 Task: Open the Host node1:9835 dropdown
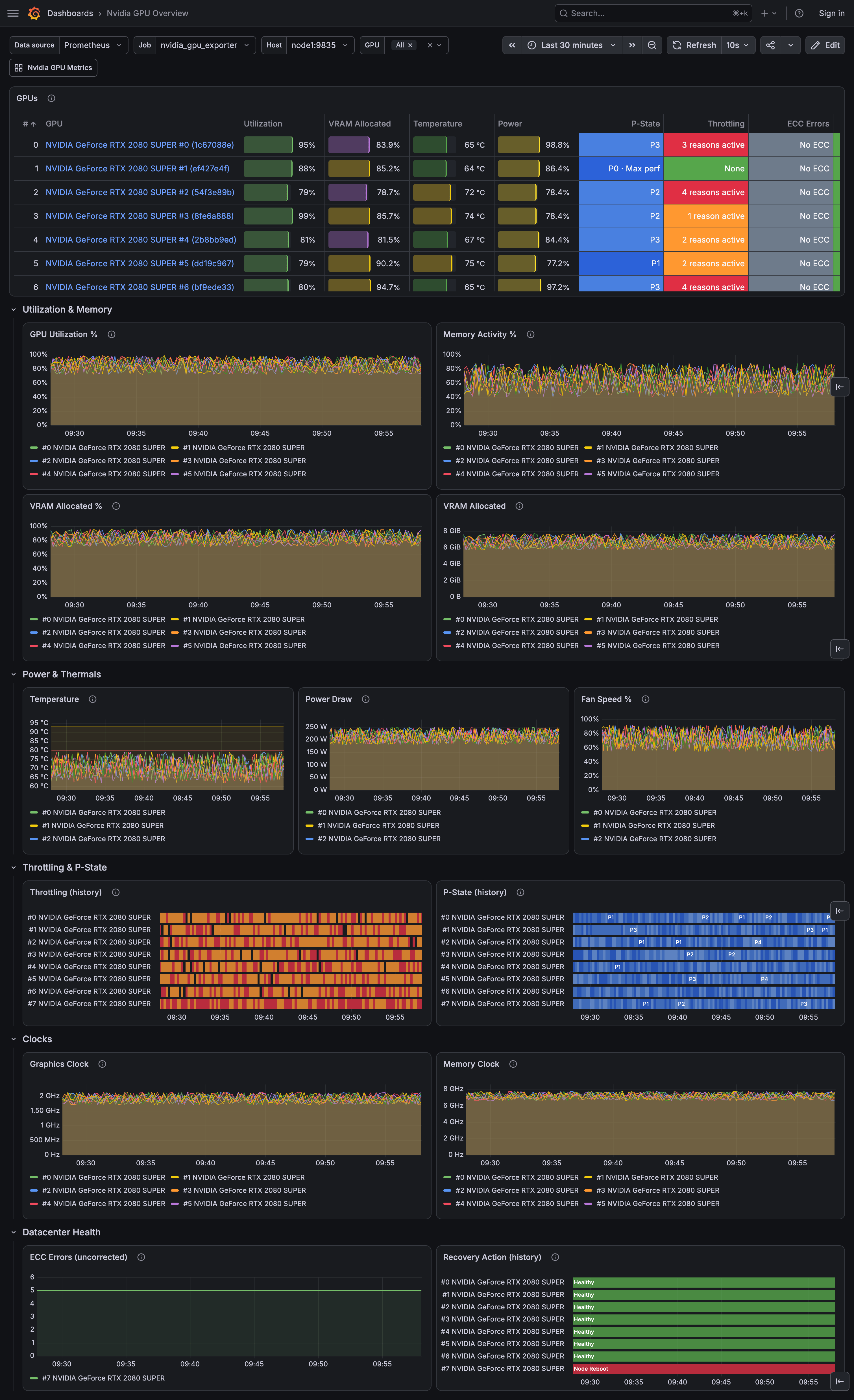(x=320, y=45)
